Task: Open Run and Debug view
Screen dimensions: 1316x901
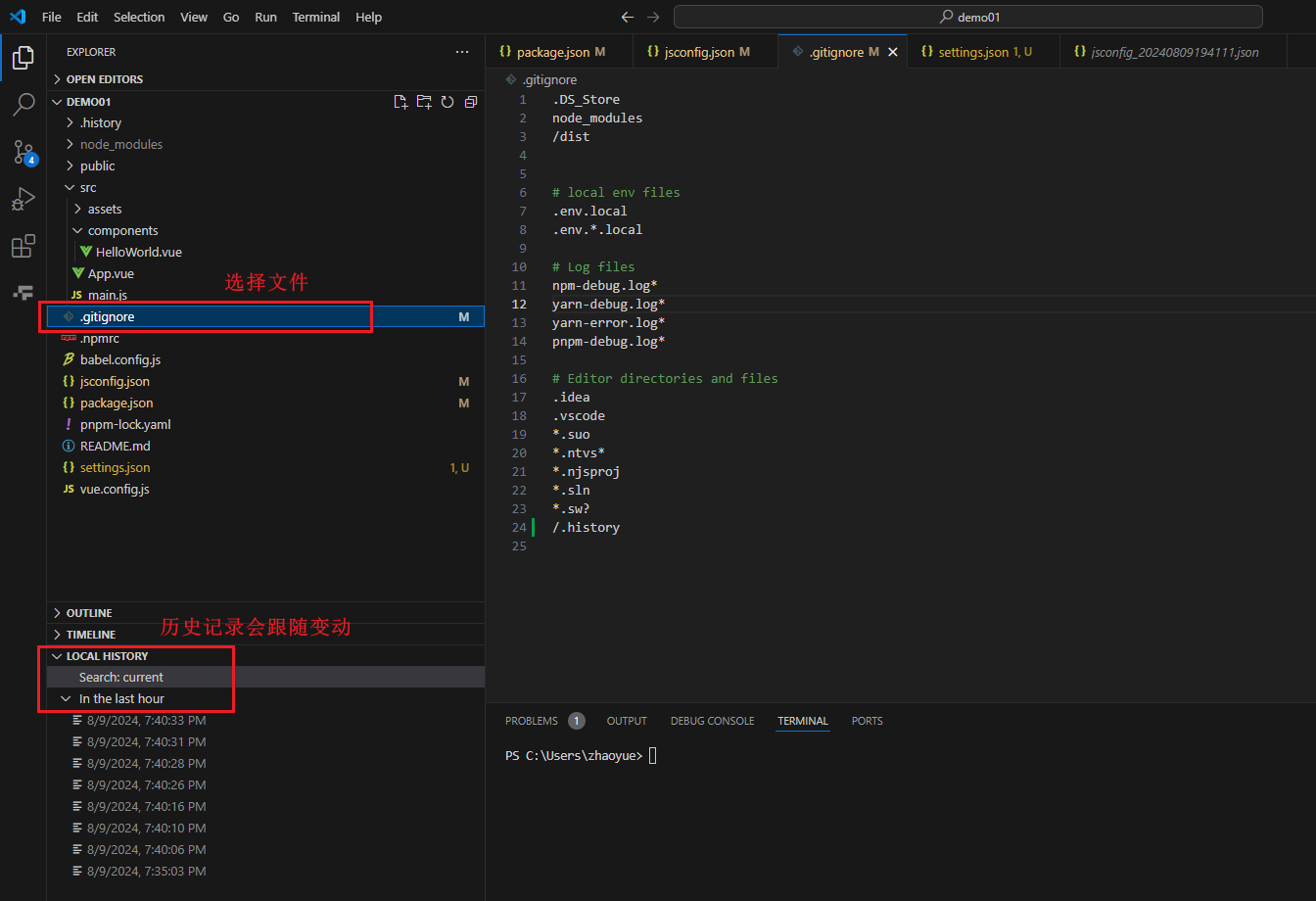Action: tap(23, 199)
